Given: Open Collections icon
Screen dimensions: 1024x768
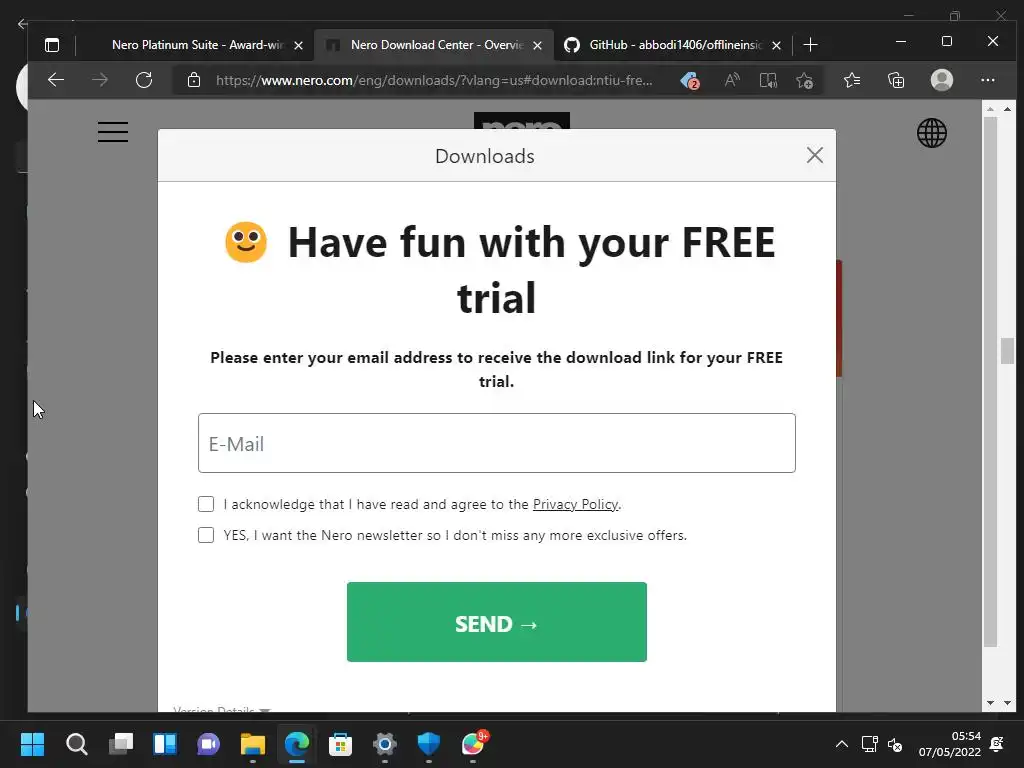Looking at the screenshot, I should click(896, 80).
